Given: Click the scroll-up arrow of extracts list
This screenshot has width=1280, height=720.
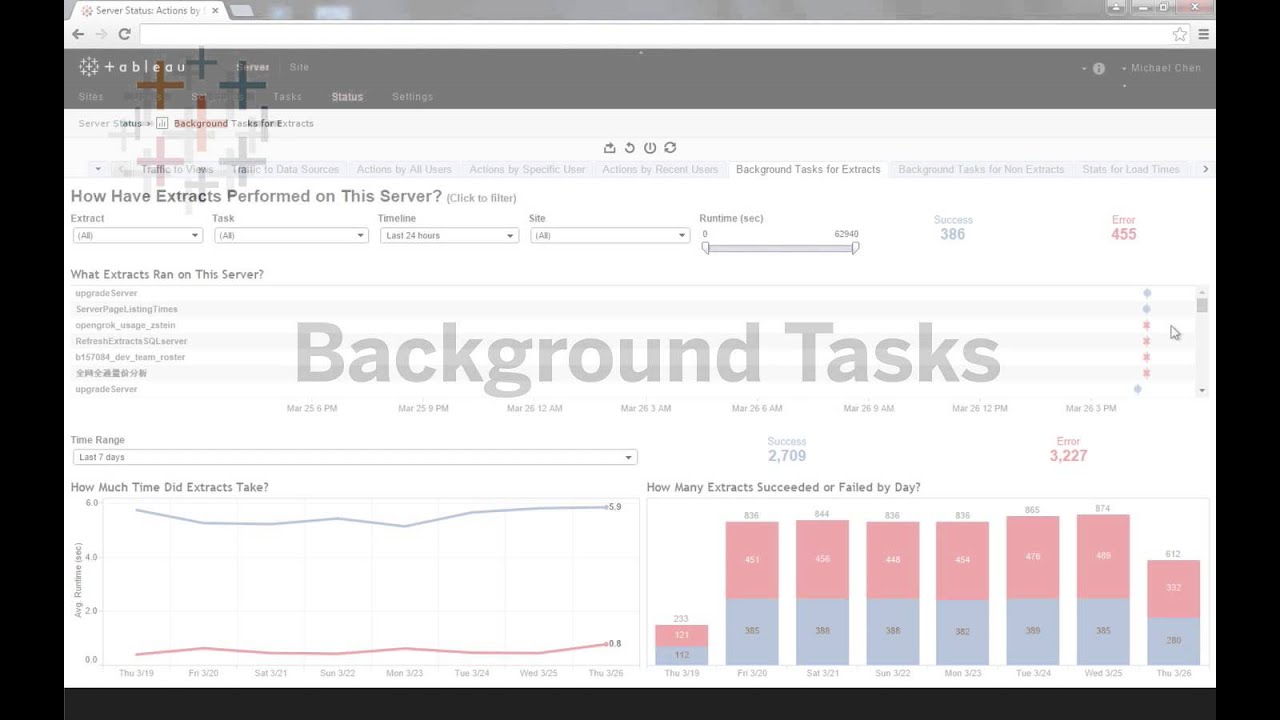Looking at the screenshot, I should tap(1202, 292).
